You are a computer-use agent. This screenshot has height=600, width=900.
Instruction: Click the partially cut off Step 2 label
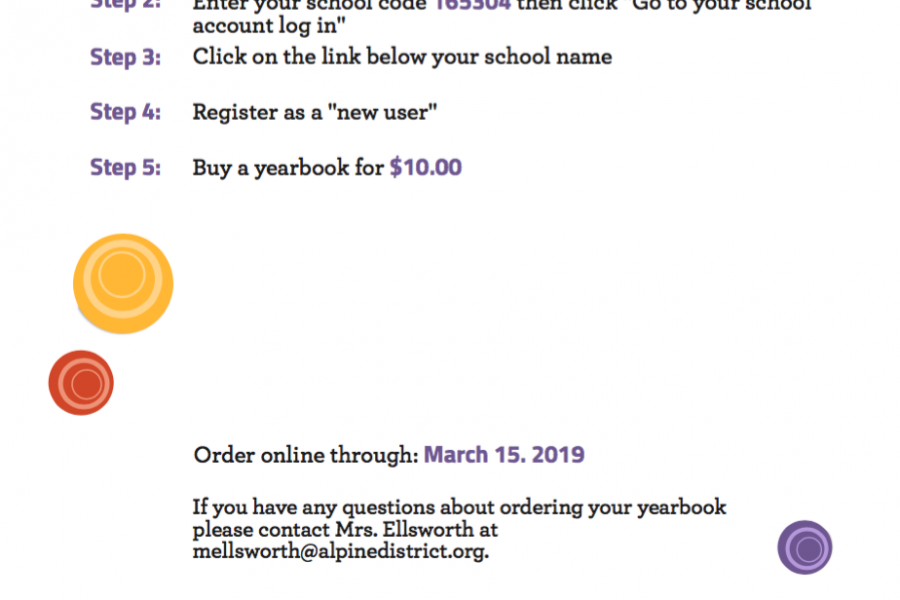click(125, 5)
